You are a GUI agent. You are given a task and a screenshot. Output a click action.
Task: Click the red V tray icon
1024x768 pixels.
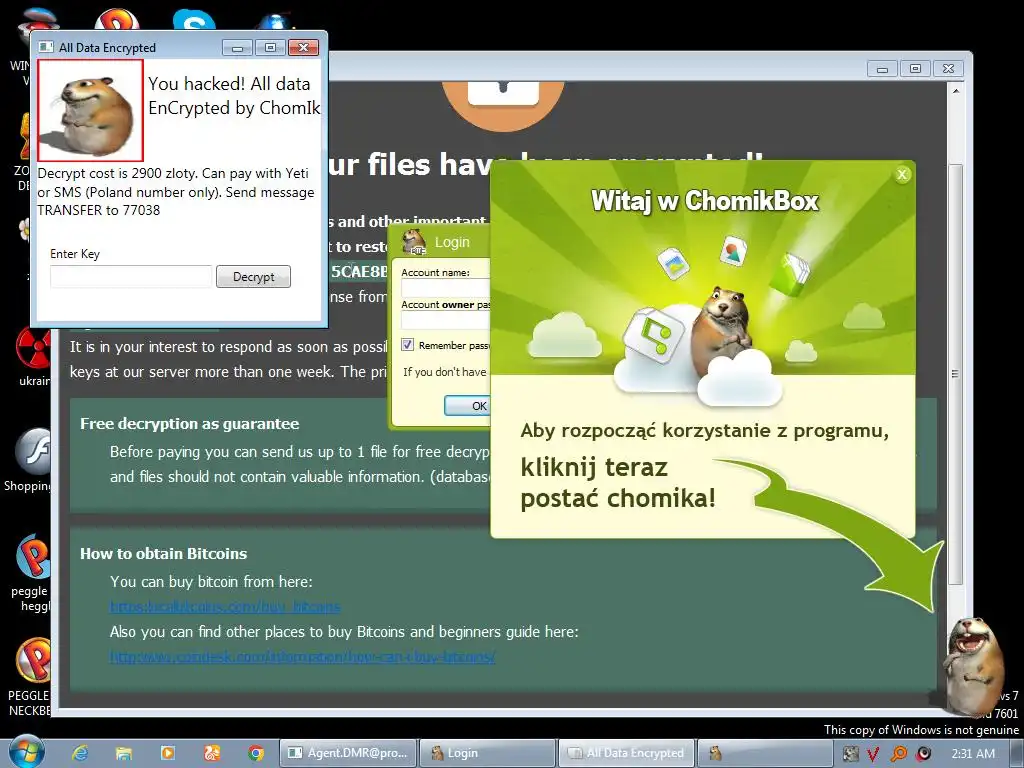pyautogui.click(x=873, y=754)
